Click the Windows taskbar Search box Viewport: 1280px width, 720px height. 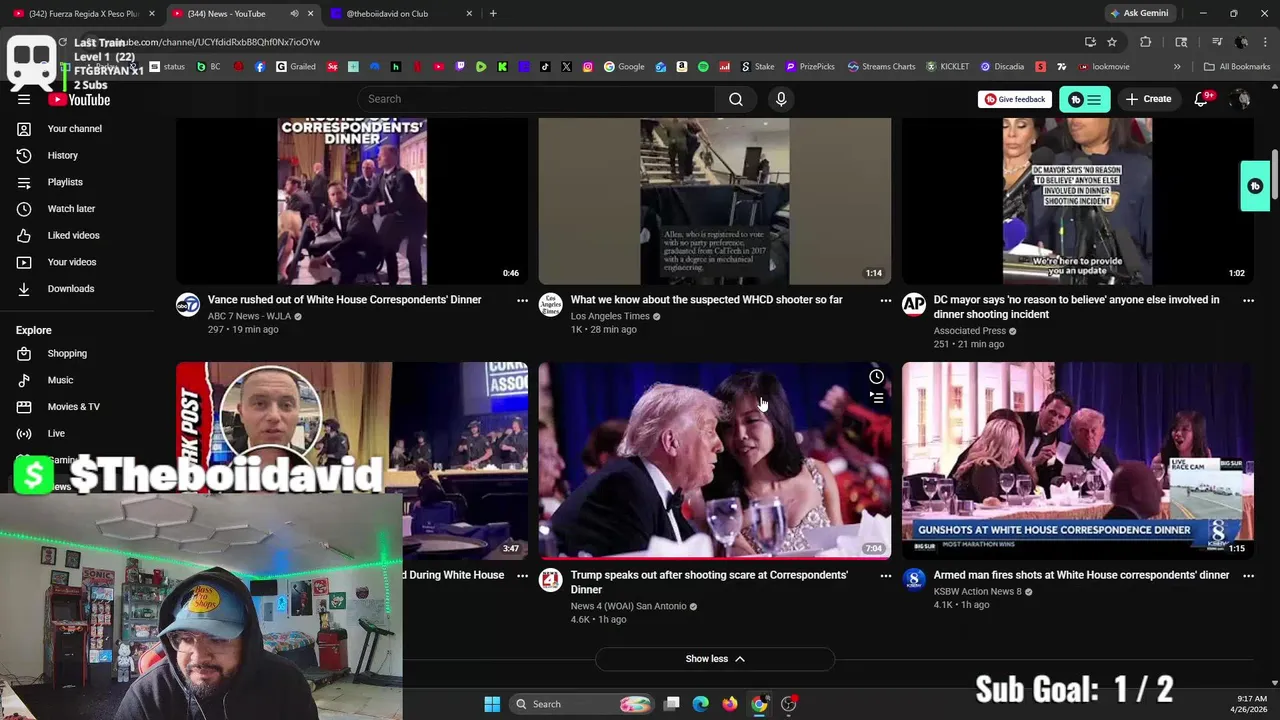click(x=582, y=704)
